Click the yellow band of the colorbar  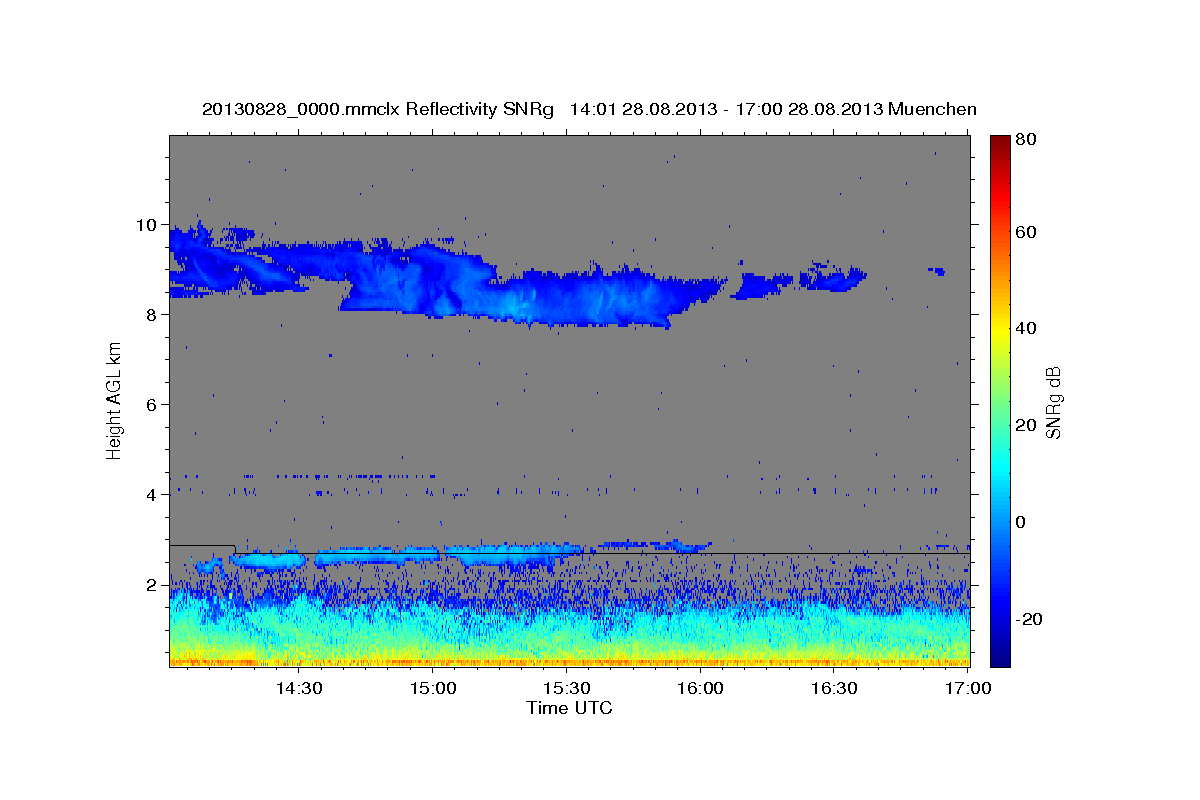click(1000, 330)
